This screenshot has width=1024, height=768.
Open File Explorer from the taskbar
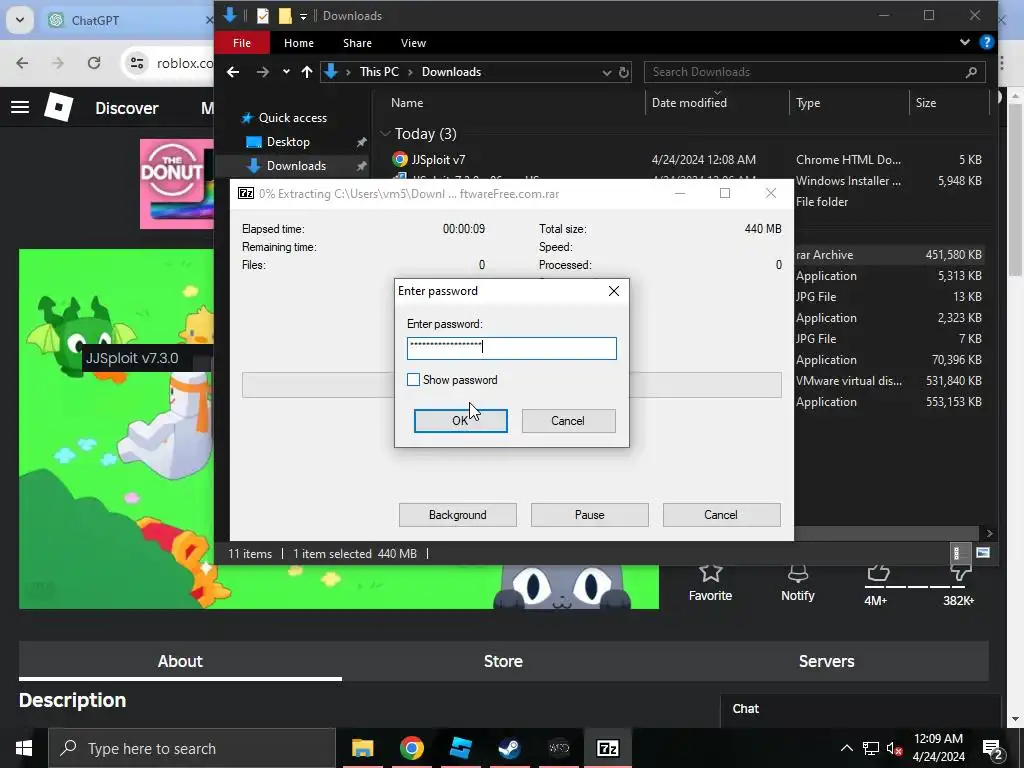(x=362, y=748)
